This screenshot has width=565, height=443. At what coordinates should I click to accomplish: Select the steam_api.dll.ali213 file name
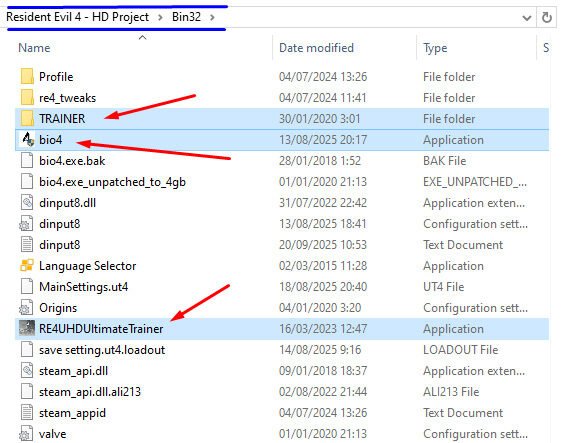90,392
